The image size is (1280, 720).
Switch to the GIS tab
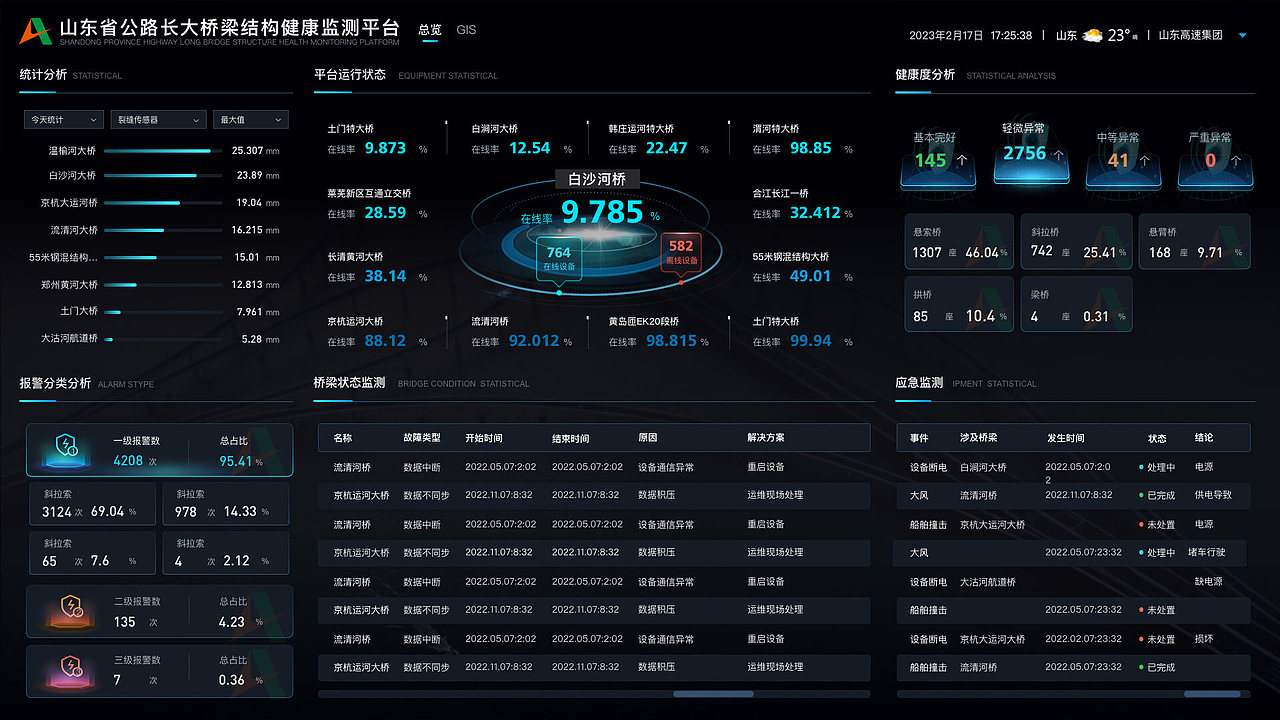click(466, 30)
